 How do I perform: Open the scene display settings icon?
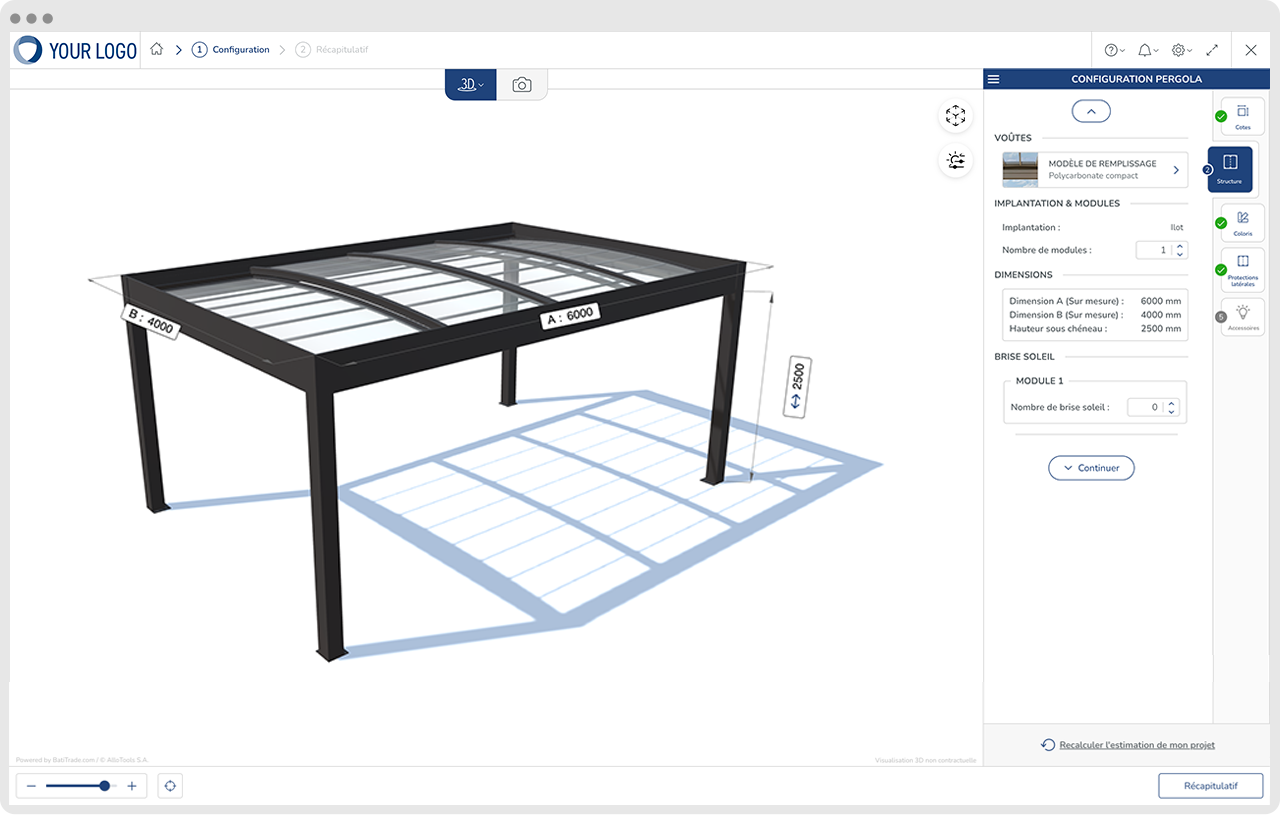coord(955,160)
